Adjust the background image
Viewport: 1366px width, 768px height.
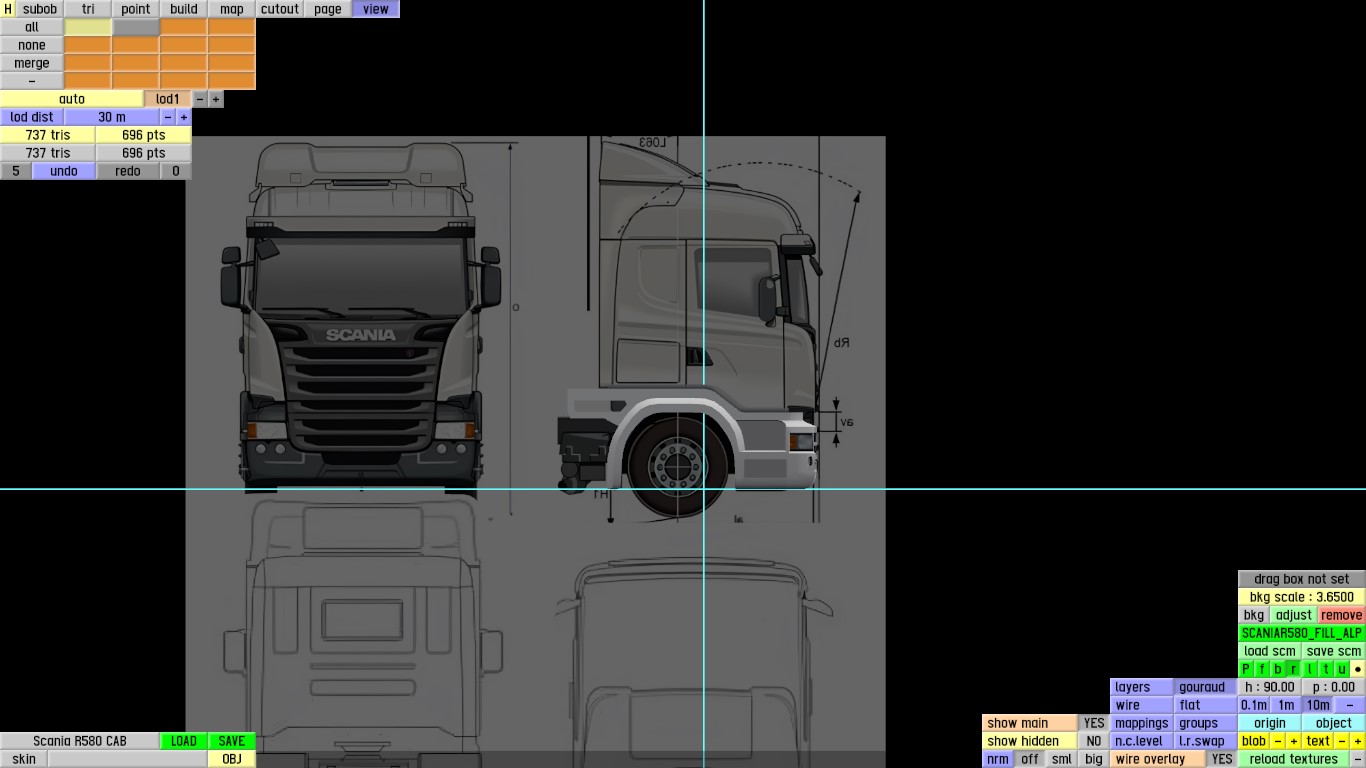pos(1294,615)
